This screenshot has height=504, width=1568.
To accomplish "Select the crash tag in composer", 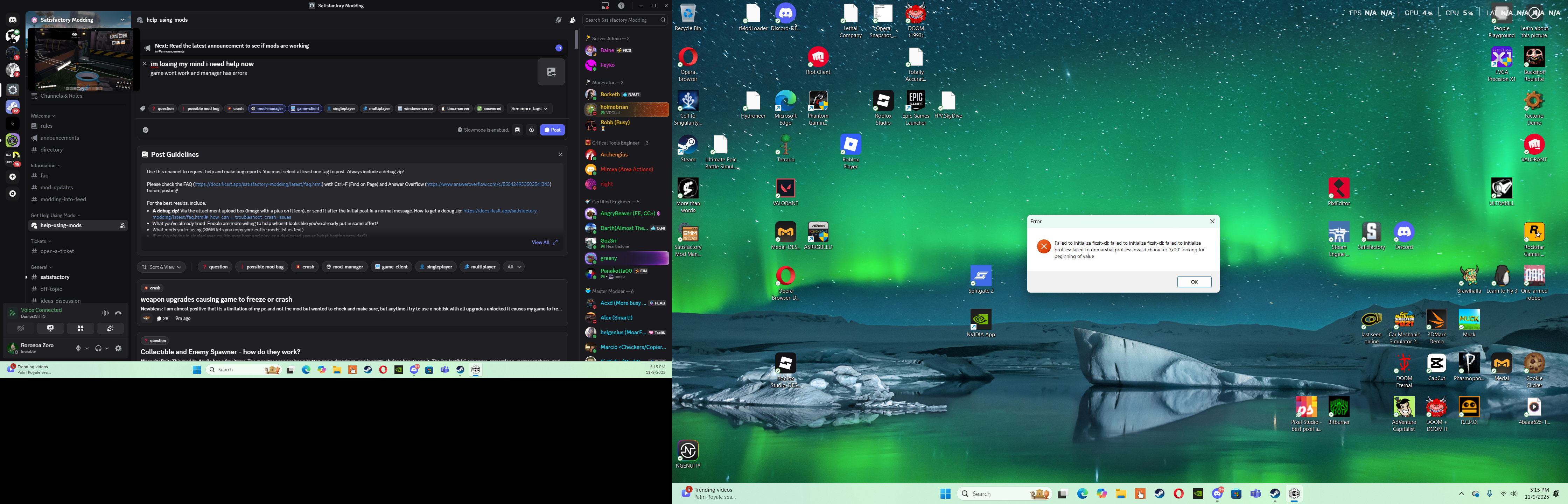I will (236, 109).
